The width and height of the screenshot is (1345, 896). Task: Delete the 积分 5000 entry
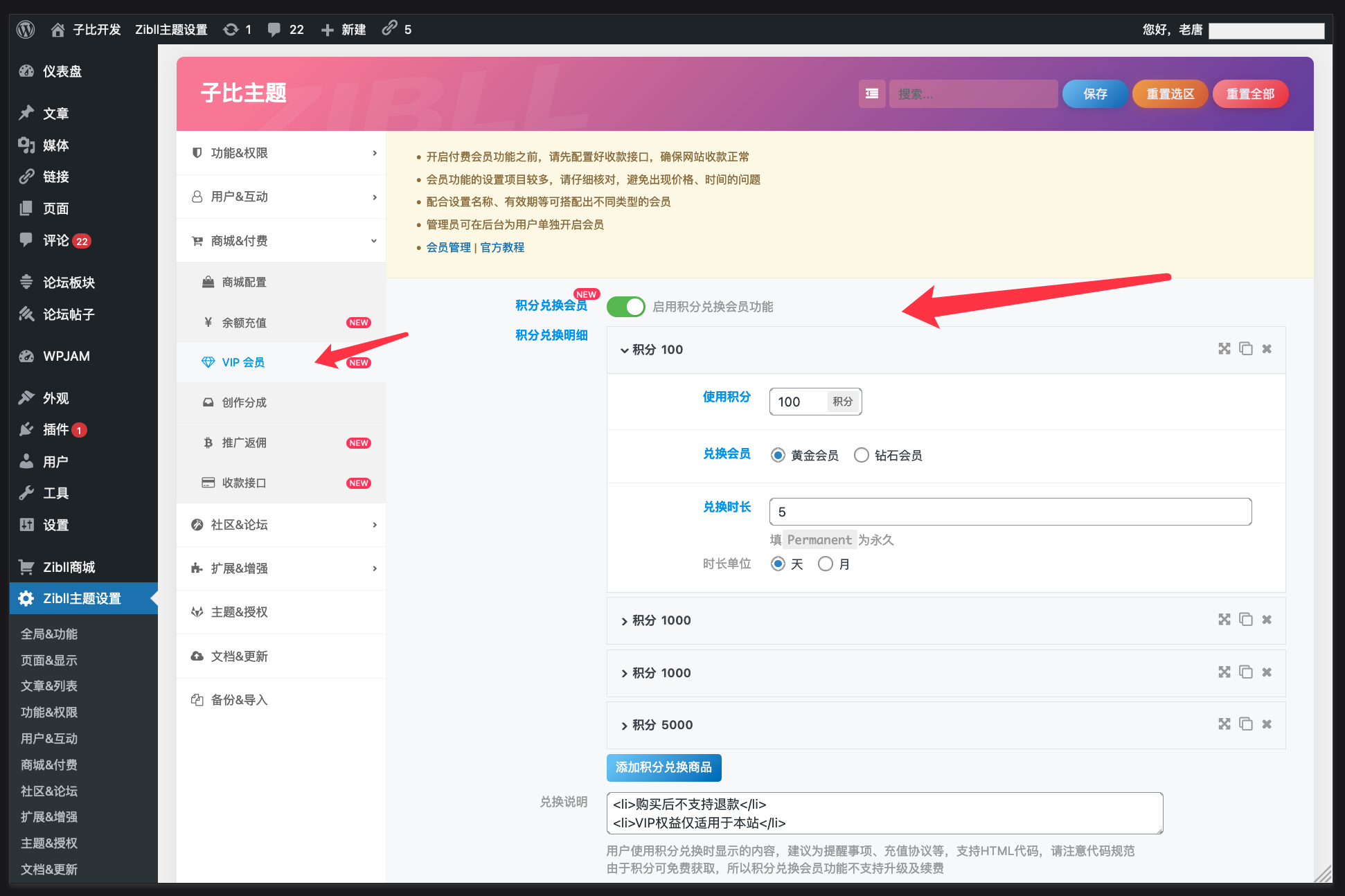1267,724
